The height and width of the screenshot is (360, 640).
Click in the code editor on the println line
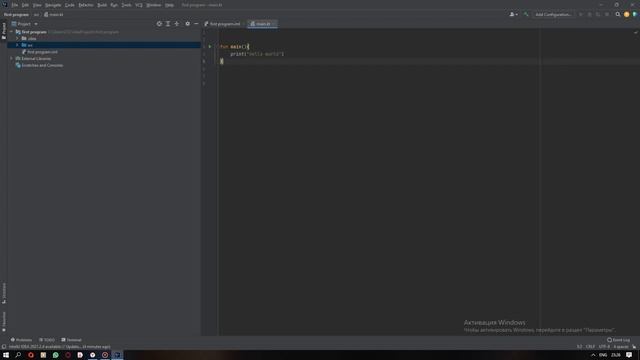[257, 54]
